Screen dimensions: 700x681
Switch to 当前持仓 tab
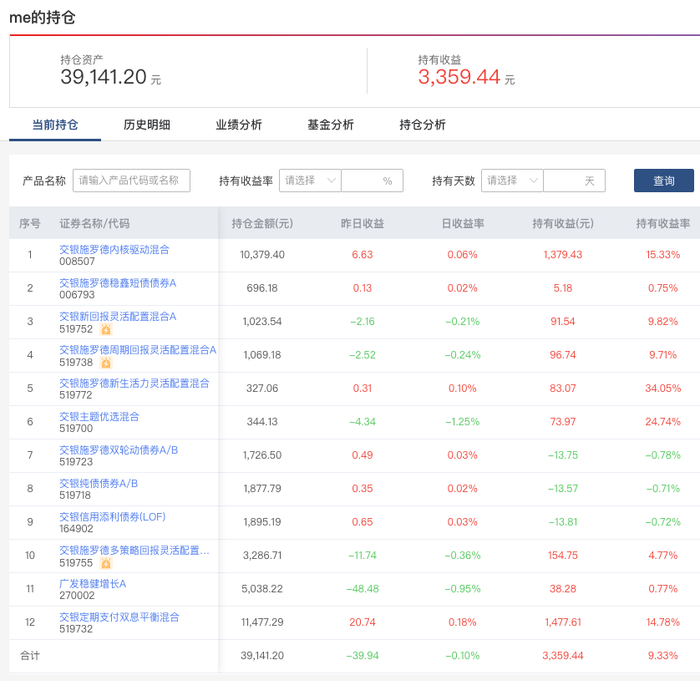point(55,125)
